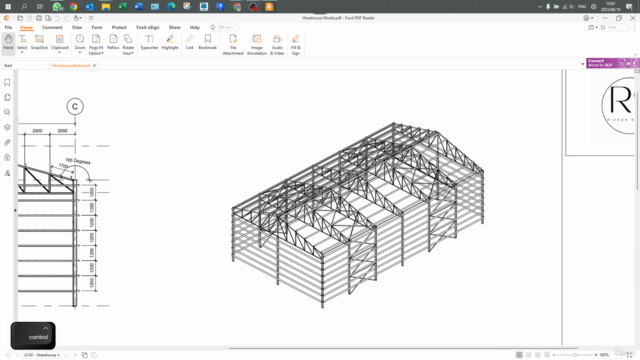Image resolution: width=640 pixels, height=360 pixels.
Task: Expand the quick access customize dropdown
Action: [91, 18]
